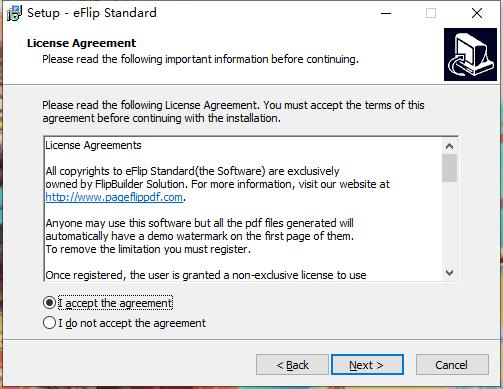
Task: Click the greyed-out maximize window button
Action: click(431, 13)
